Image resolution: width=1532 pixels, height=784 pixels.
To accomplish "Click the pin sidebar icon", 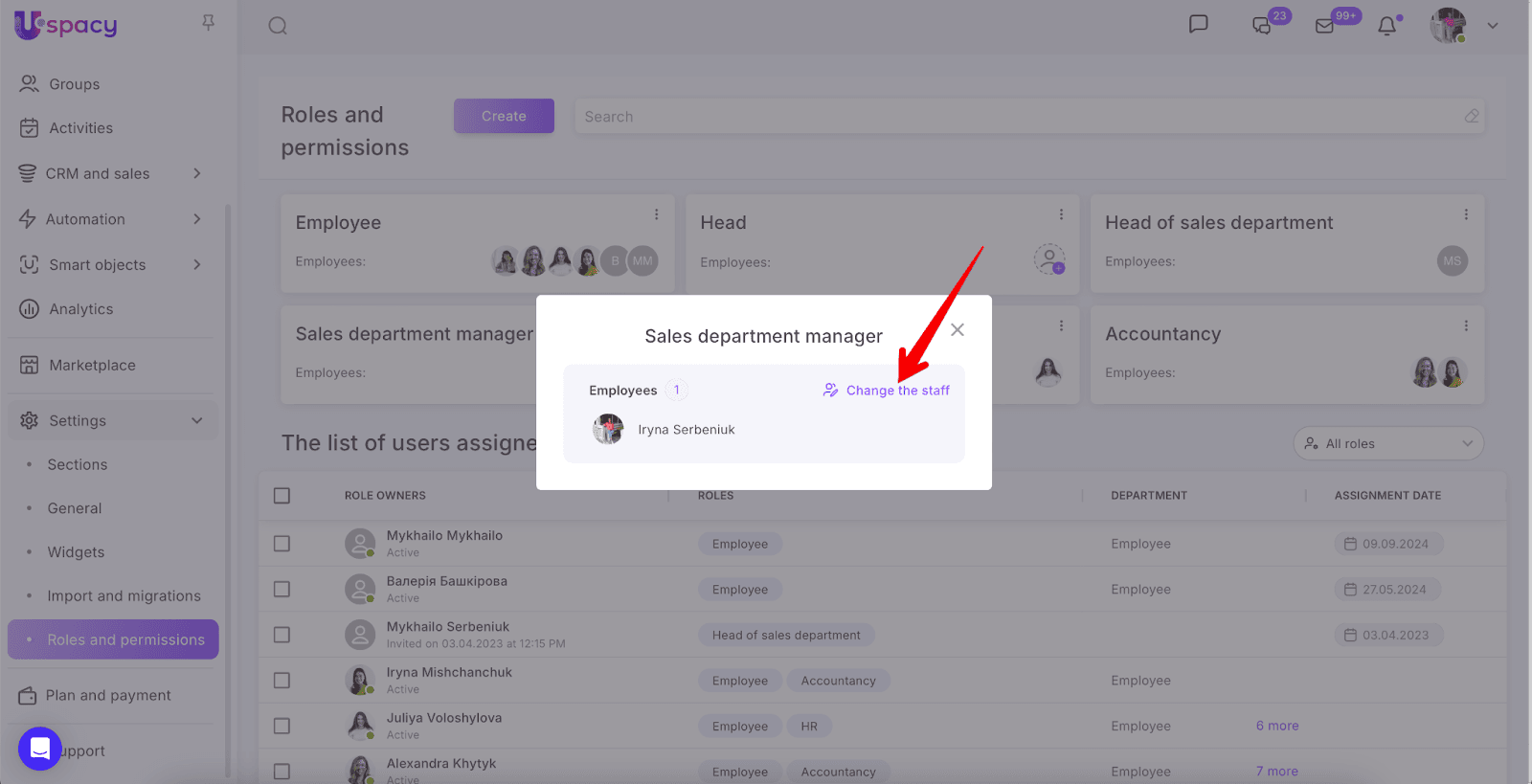I will (208, 22).
